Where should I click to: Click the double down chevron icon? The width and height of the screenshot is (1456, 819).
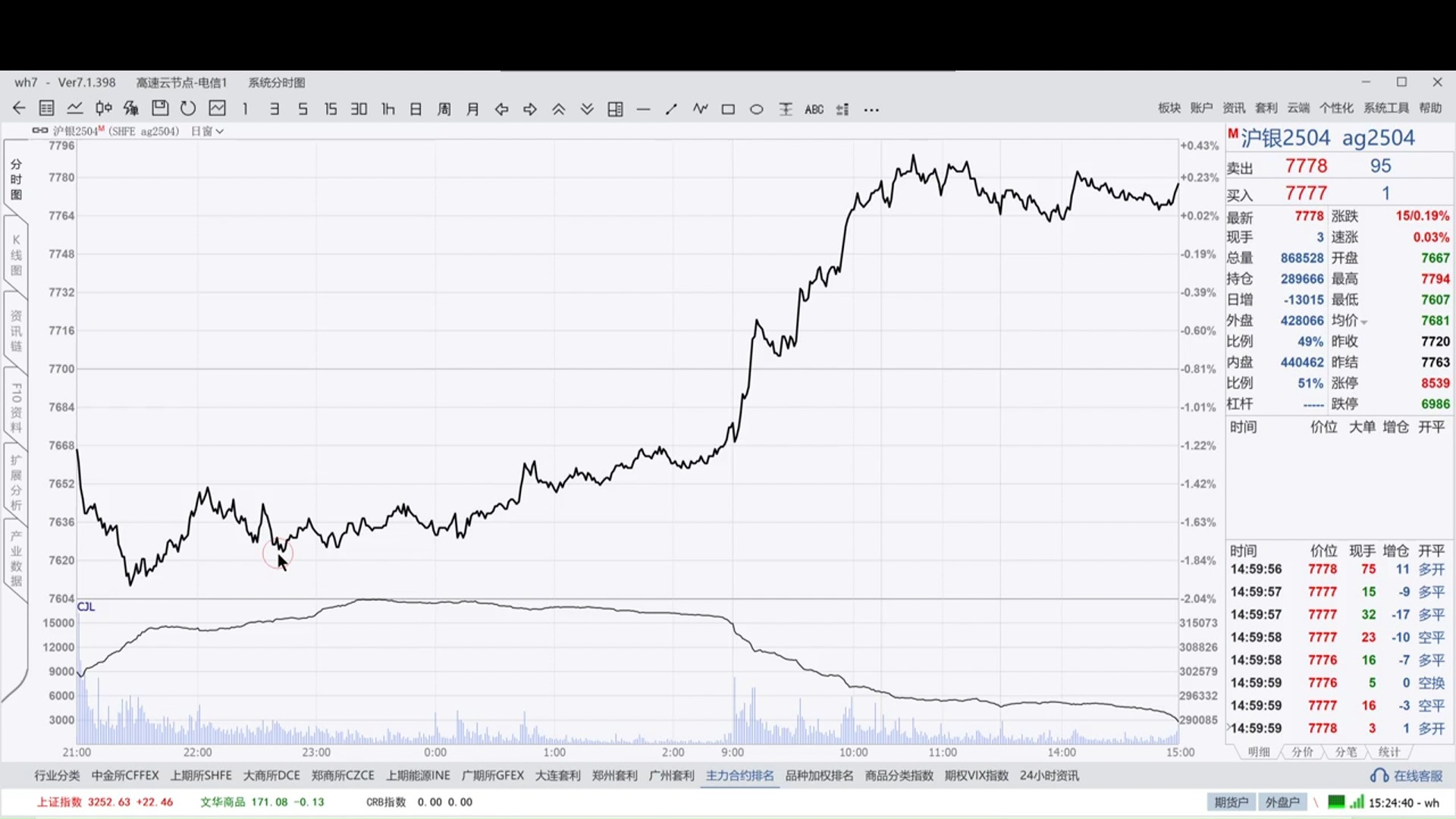click(x=587, y=109)
